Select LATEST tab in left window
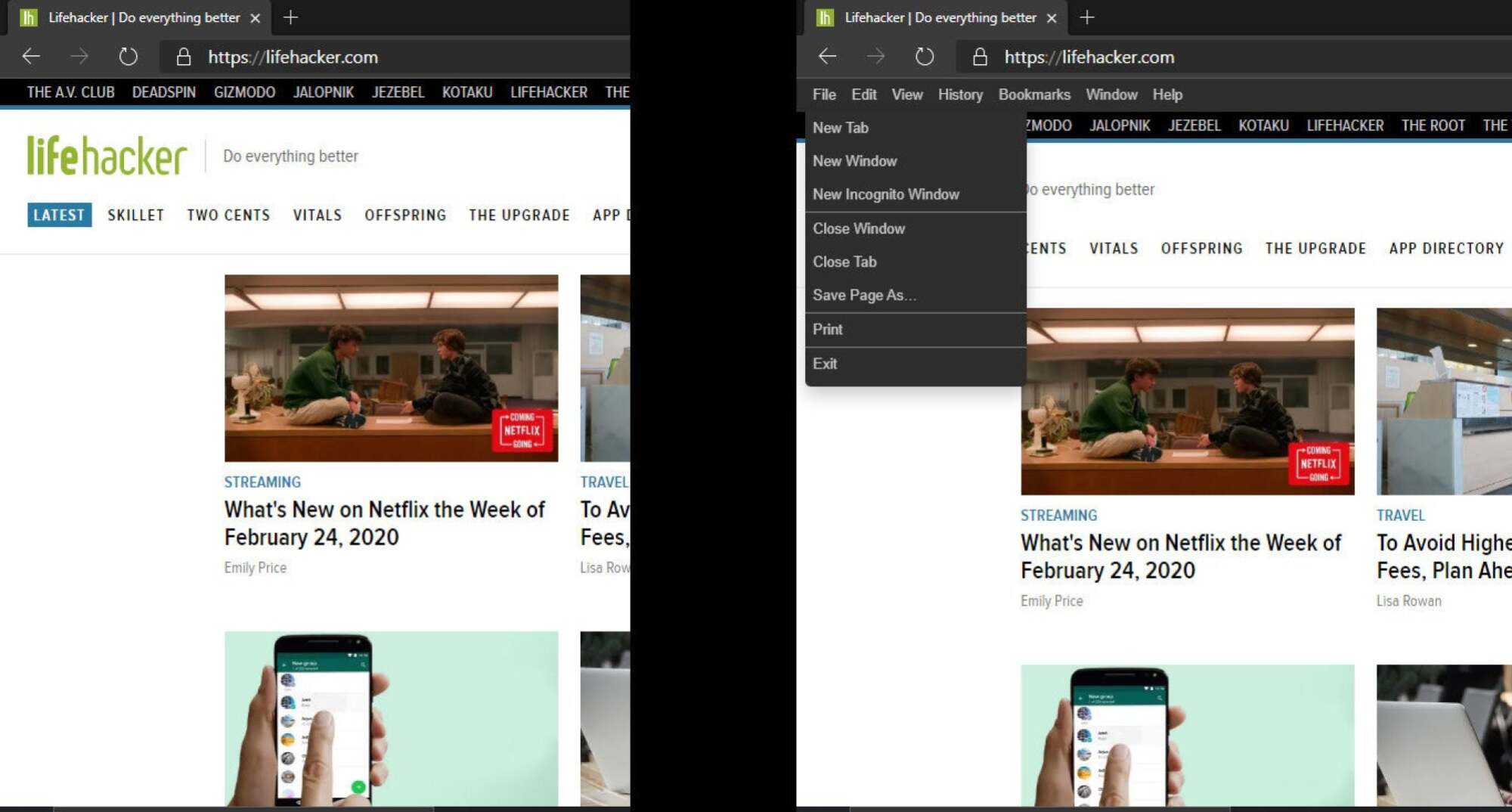Screen dimensions: 1512x812 (59, 215)
